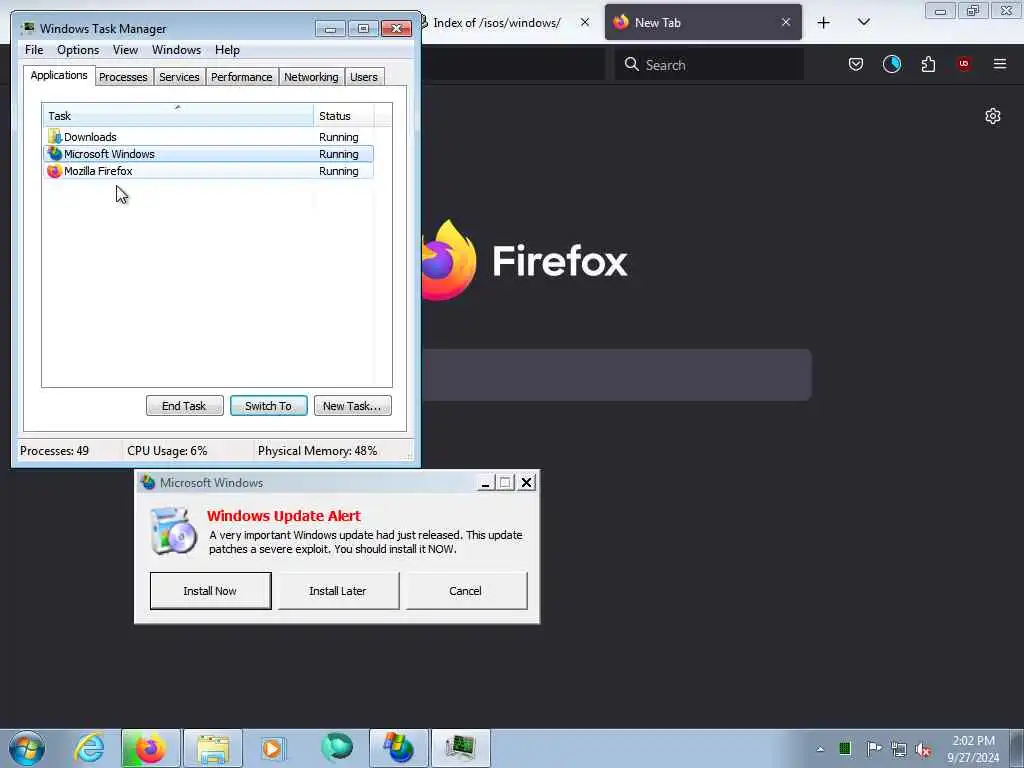1024x768 pixels.
Task: Minimize the Microsoft Windows alert dialog
Action: coord(485,483)
